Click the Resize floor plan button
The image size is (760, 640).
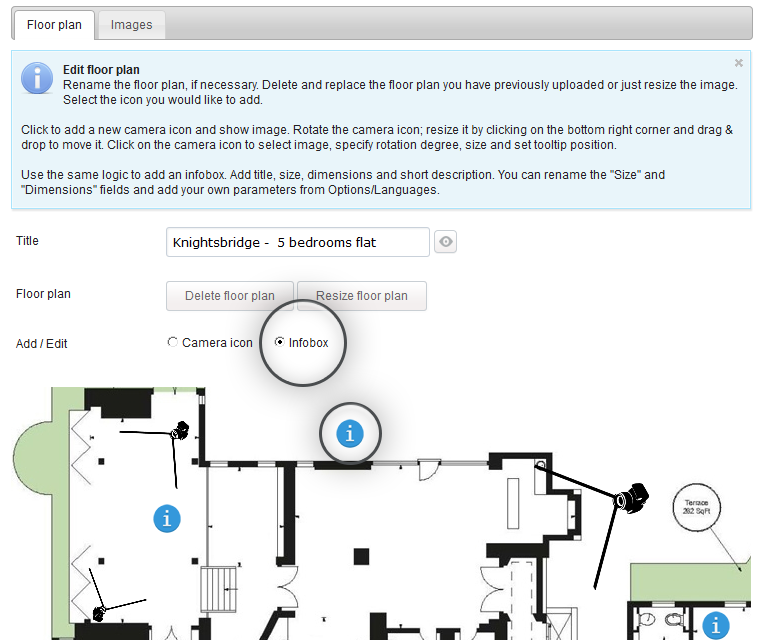tap(362, 296)
